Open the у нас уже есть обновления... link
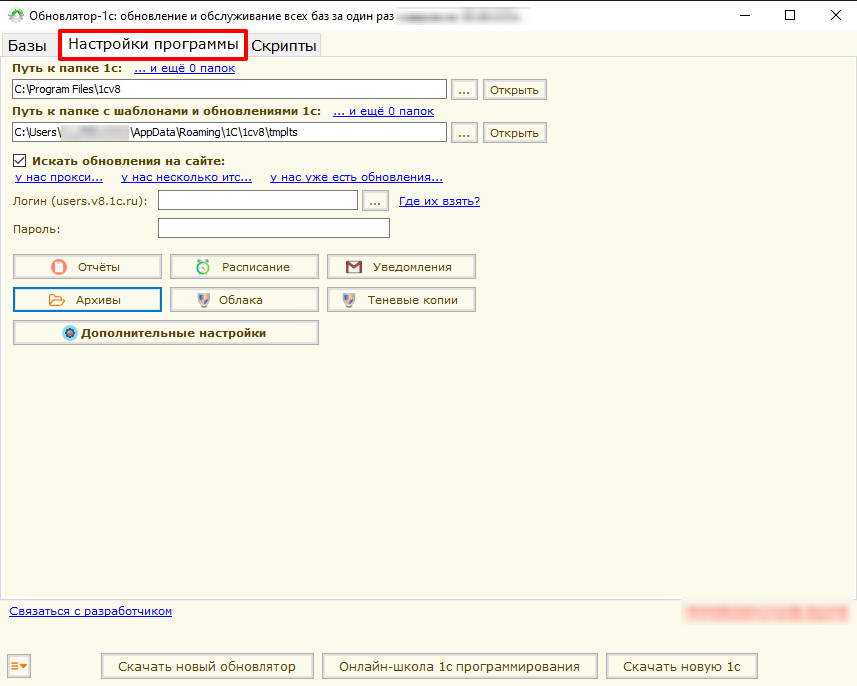 [356, 177]
